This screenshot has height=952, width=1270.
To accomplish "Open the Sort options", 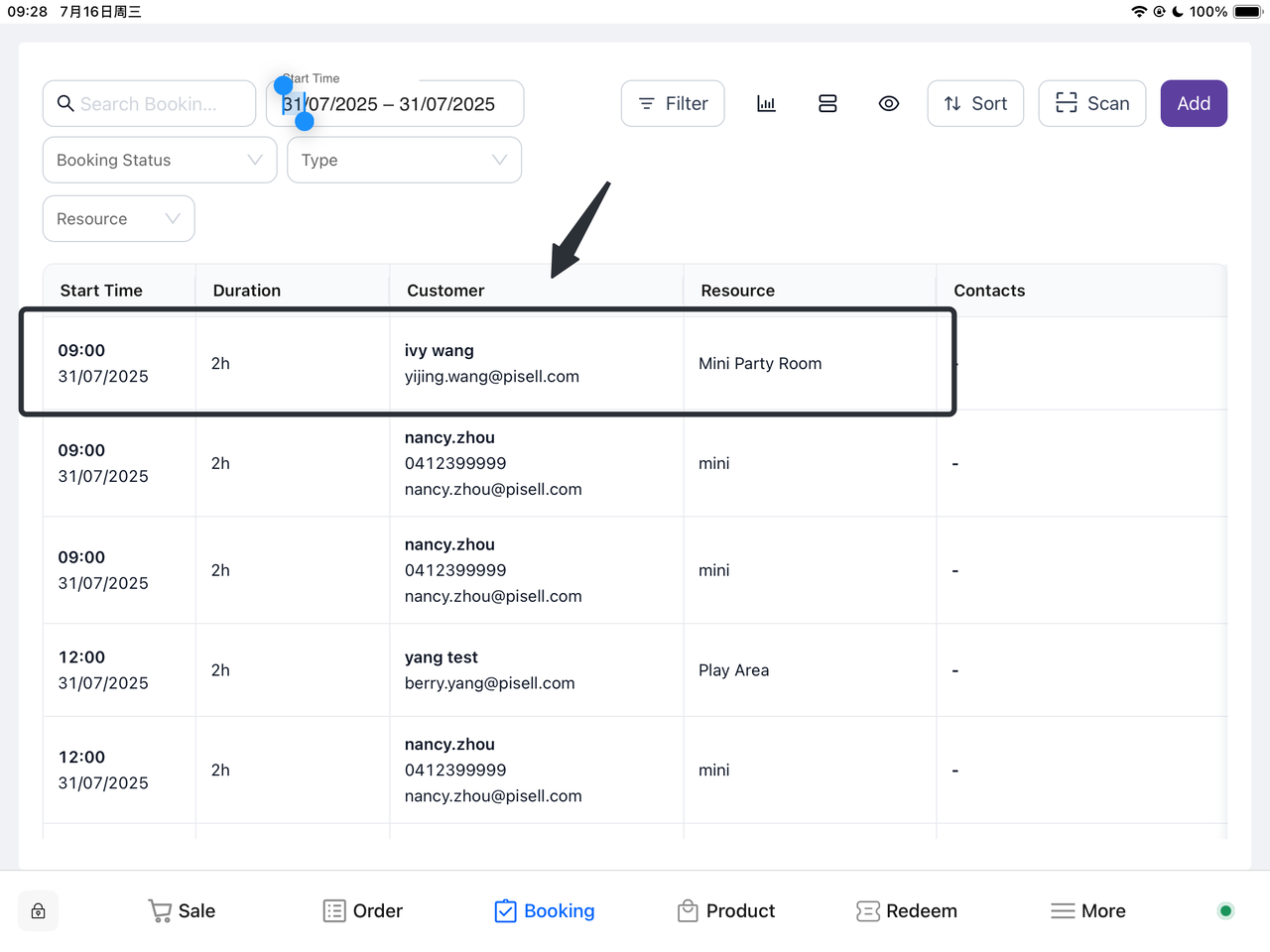I will point(975,104).
